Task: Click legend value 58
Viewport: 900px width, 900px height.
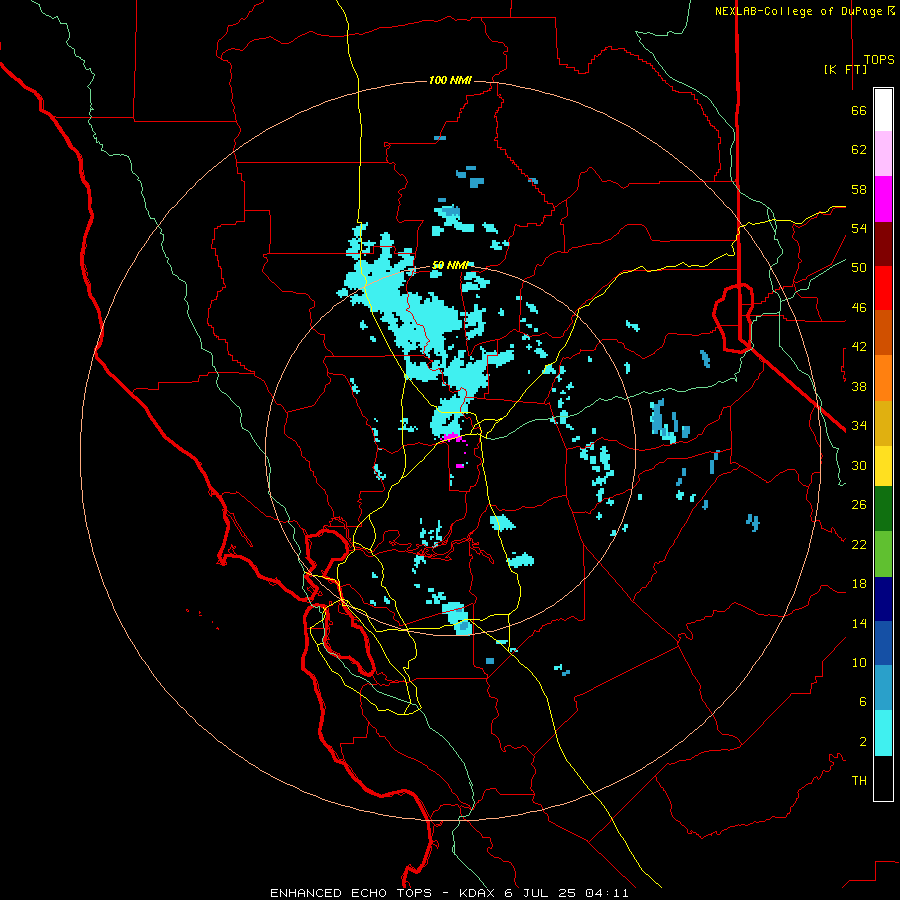Action: (859, 189)
